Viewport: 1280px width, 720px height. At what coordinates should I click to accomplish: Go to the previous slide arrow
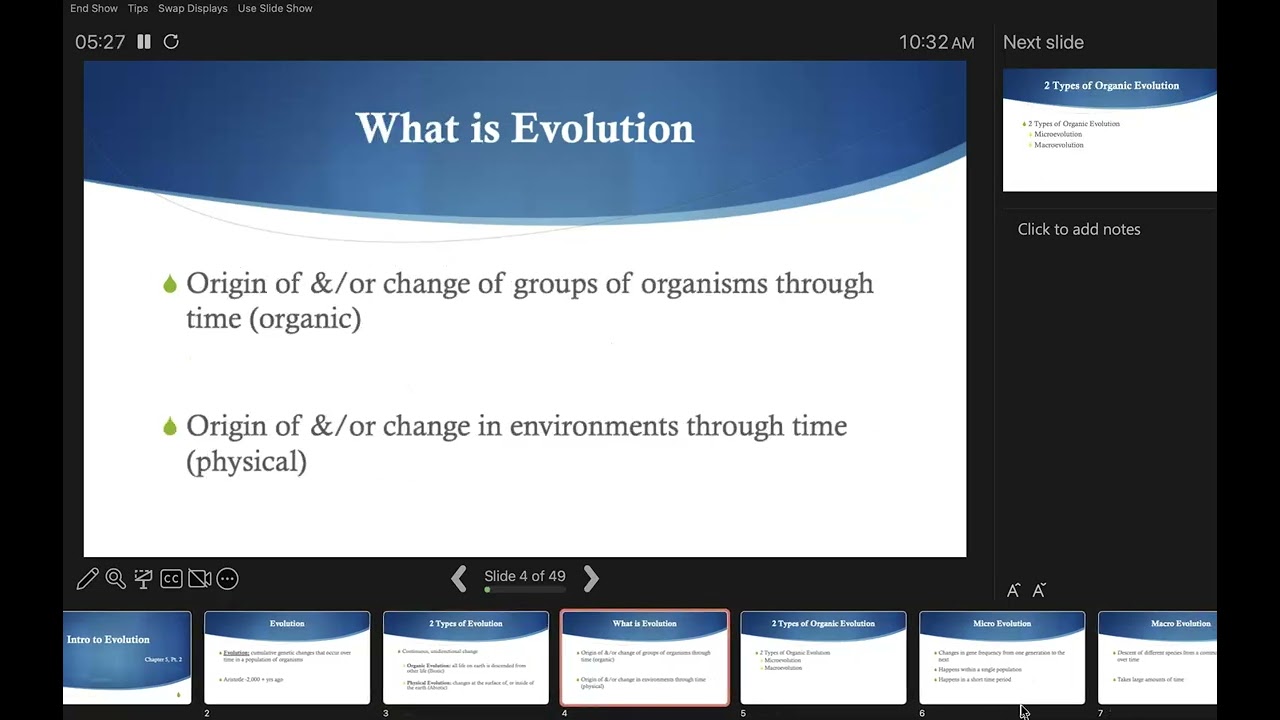point(459,578)
